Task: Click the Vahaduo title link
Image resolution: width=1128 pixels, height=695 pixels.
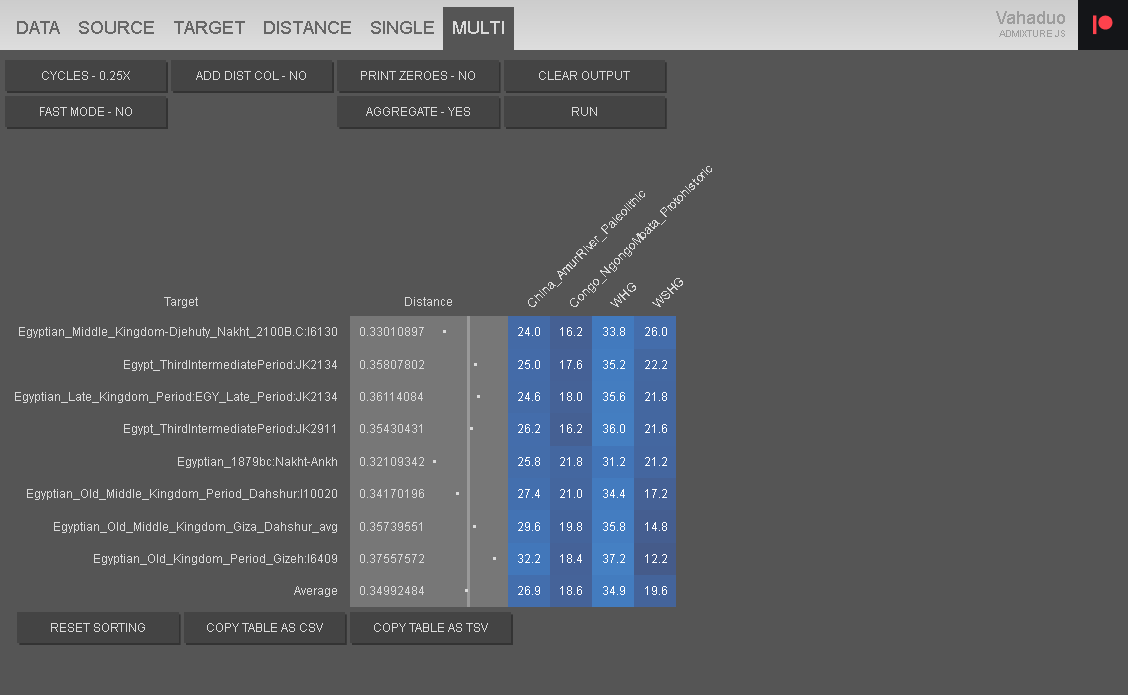Action: click(1030, 18)
